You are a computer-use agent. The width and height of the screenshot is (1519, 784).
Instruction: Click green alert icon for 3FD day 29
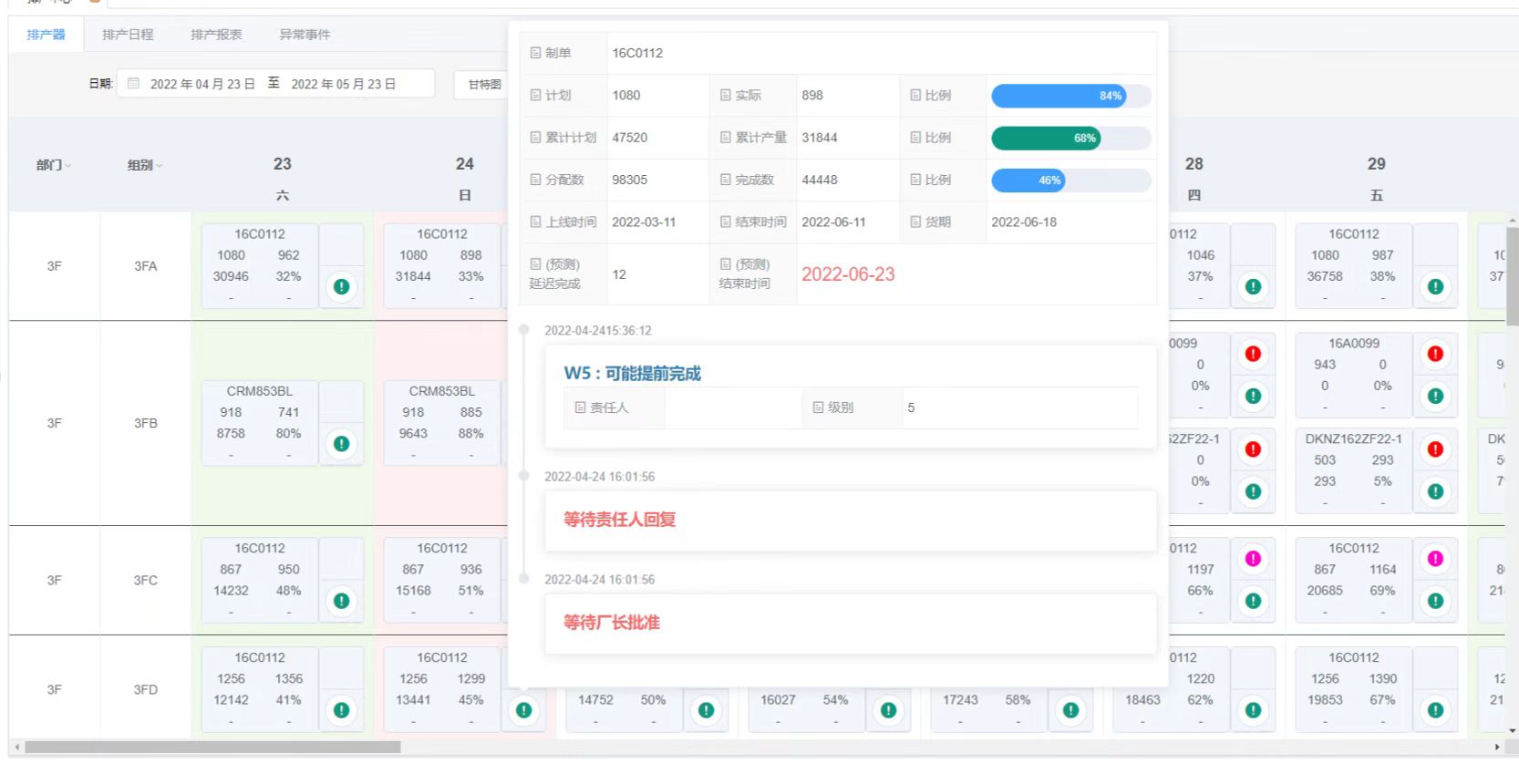click(1435, 710)
